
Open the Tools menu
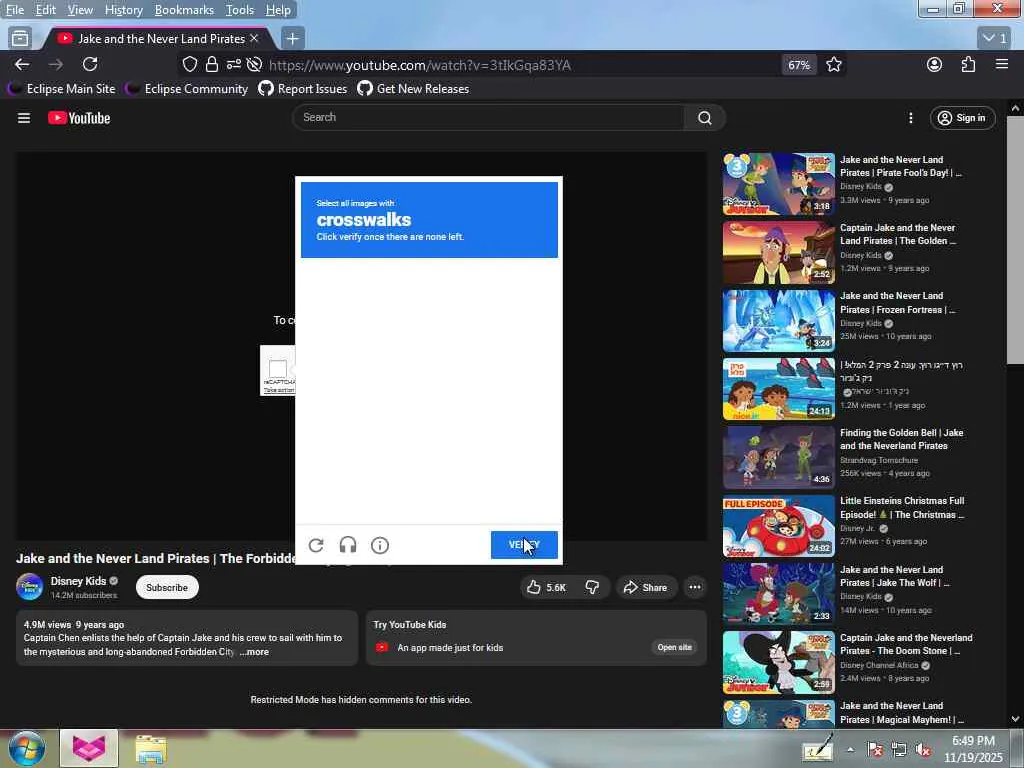click(x=240, y=10)
